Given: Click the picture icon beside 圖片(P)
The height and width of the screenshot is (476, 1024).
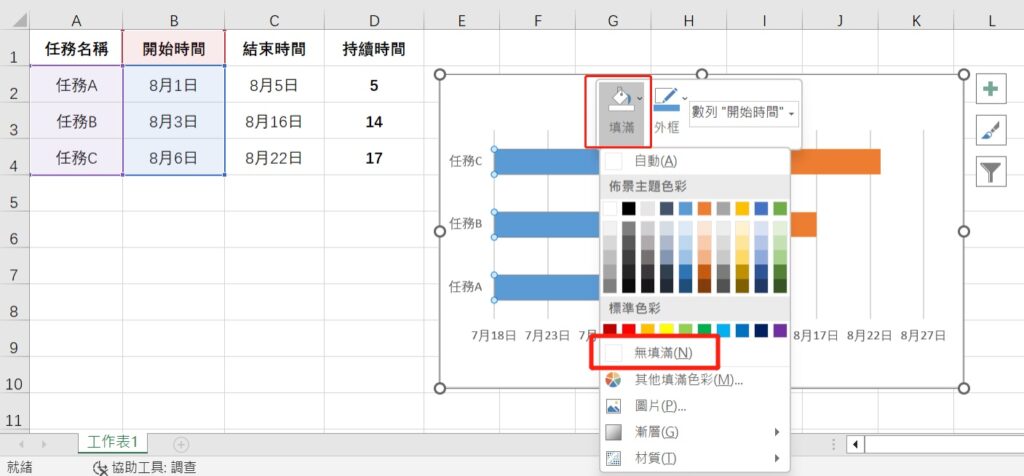Looking at the screenshot, I should [613, 406].
